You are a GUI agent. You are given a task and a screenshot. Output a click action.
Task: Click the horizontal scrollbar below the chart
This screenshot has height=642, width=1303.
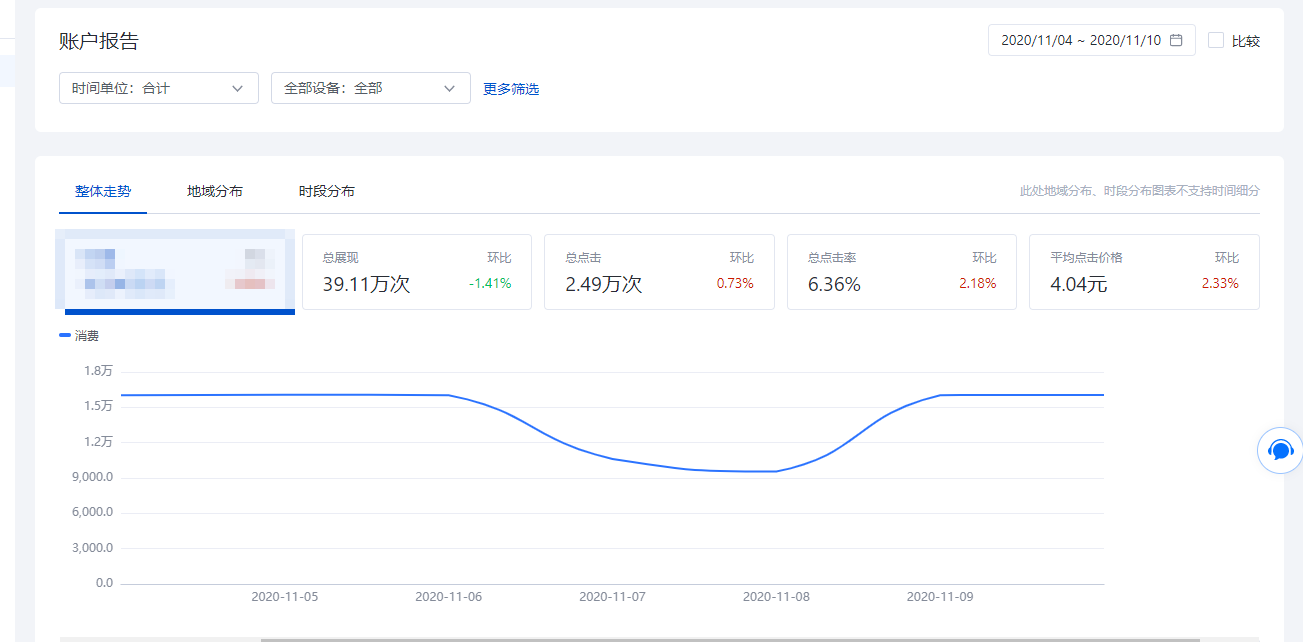click(730, 639)
